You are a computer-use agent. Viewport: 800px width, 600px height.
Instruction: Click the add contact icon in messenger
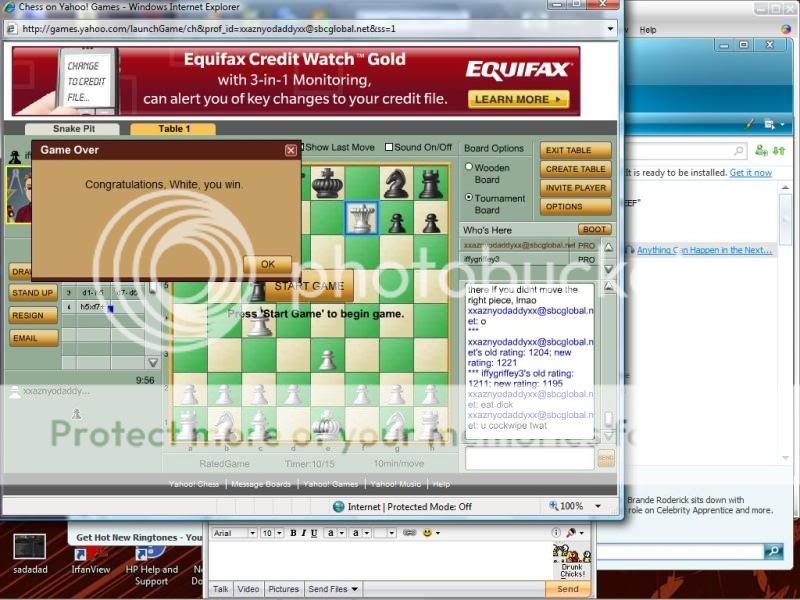coord(762,151)
